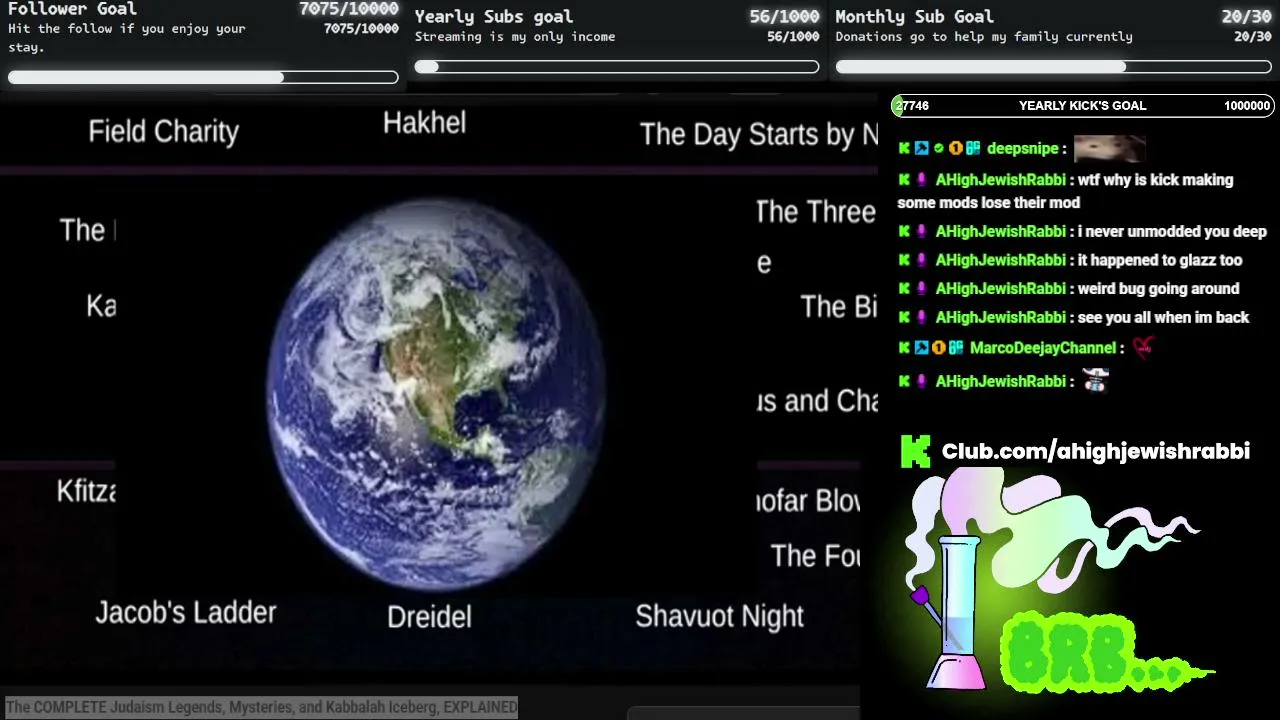
Task: Click the 'YEARLY KICK'S GOAL' label
Action: [1083, 106]
